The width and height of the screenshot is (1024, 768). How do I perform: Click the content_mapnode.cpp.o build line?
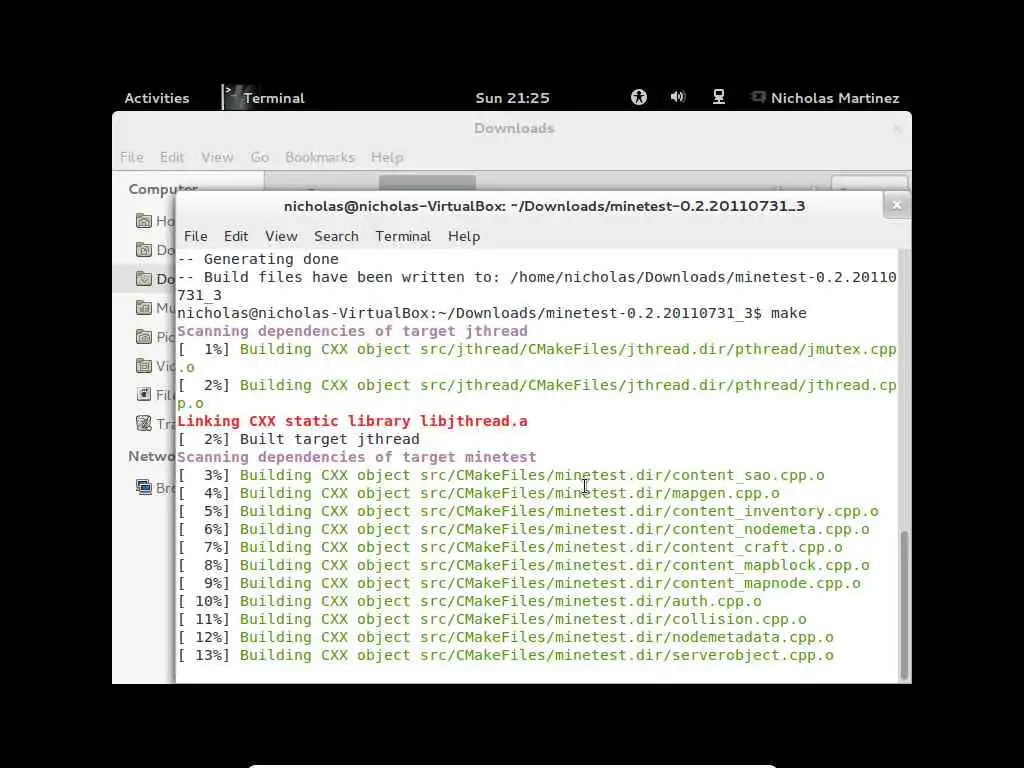(519, 583)
